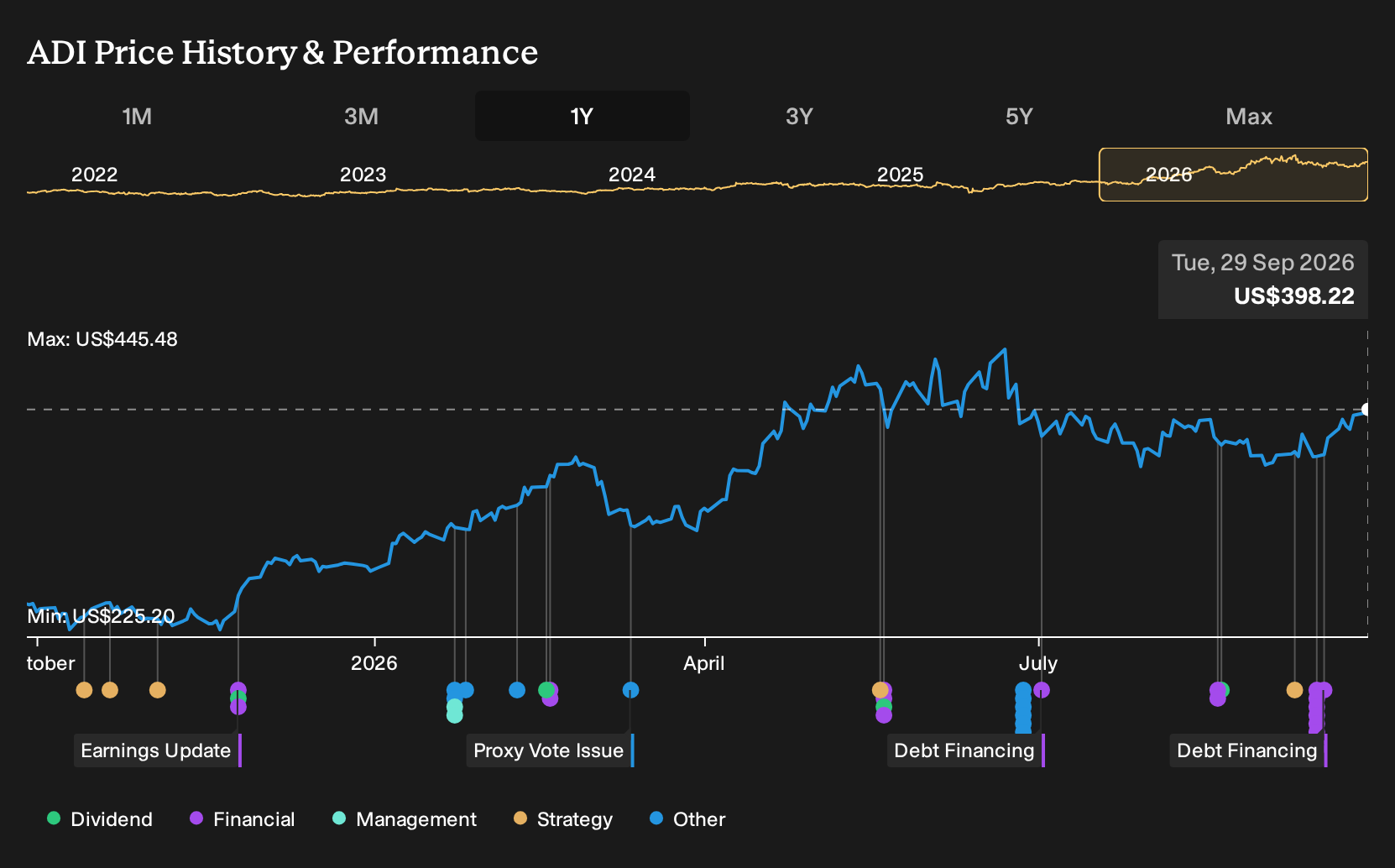The image size is (1395, 868).
Task: Toggle the Financial legend filter
Action: click(x=242, y=819)
